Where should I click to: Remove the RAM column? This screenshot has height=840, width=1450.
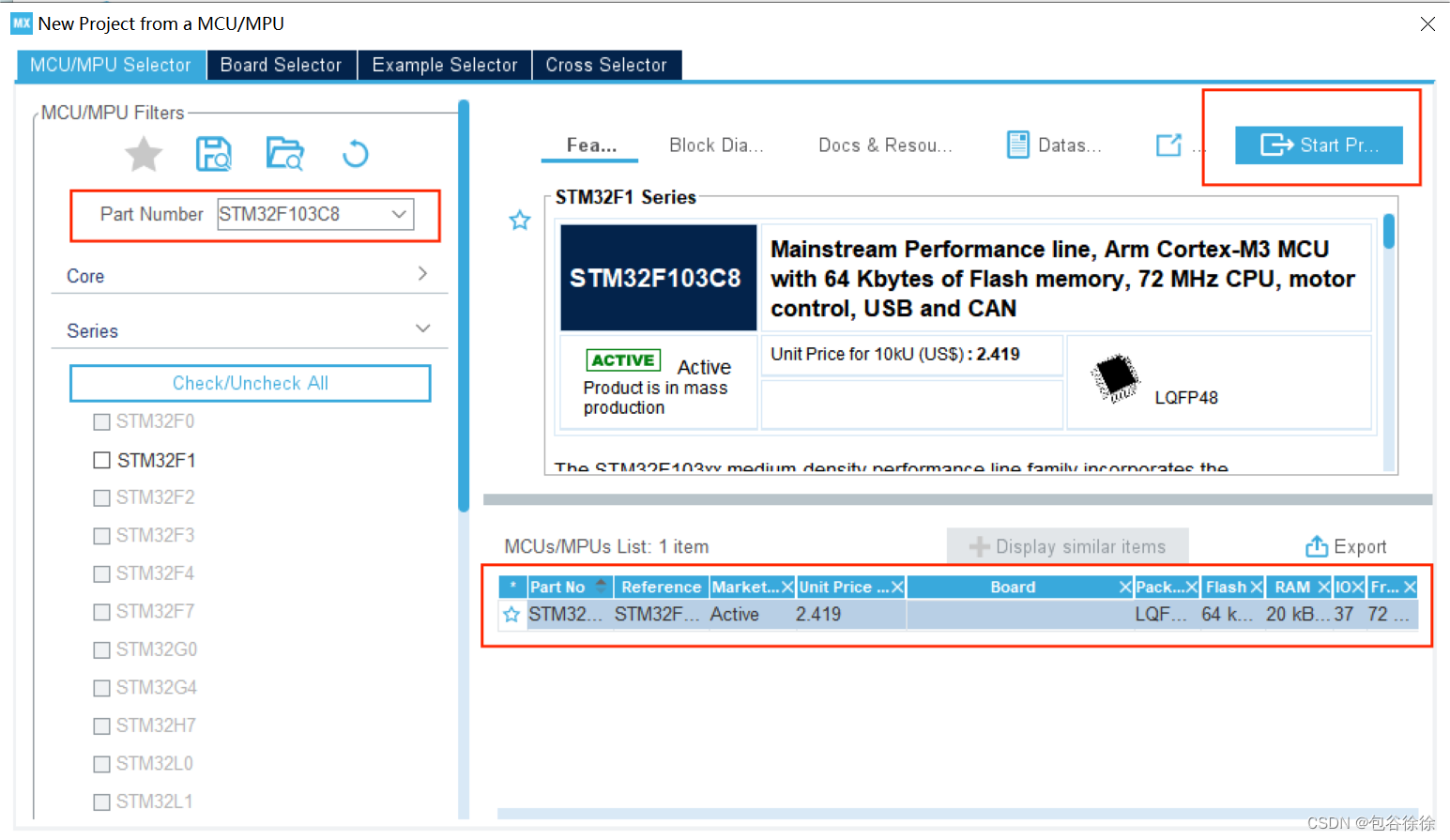(1324, 587)
